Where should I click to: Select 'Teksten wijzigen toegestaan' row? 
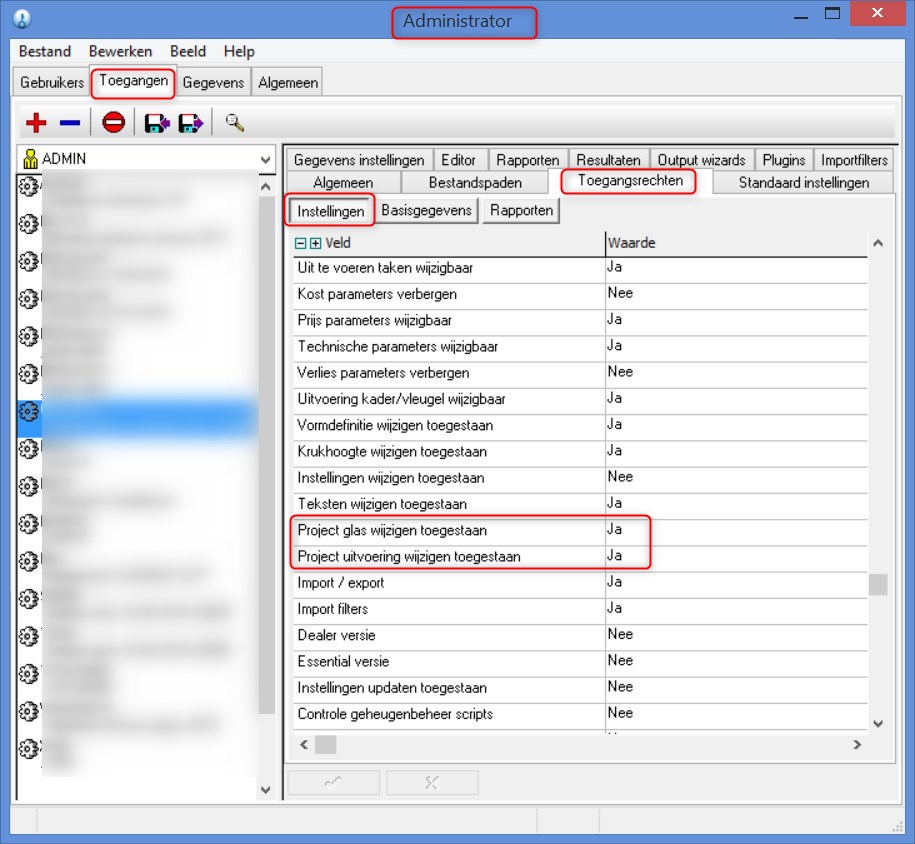point(580,504)
